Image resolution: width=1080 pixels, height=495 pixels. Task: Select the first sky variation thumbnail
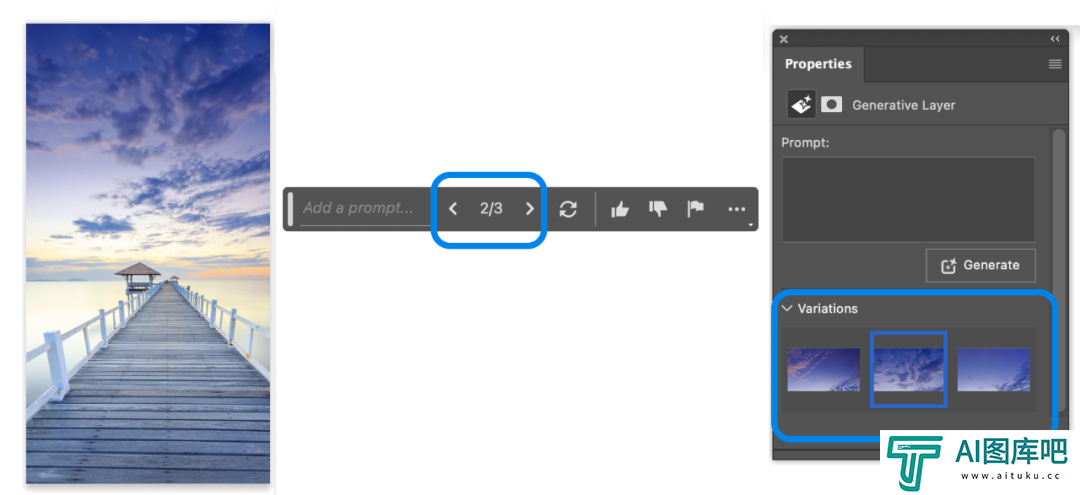pyautogui.click(x=824, y=370)
